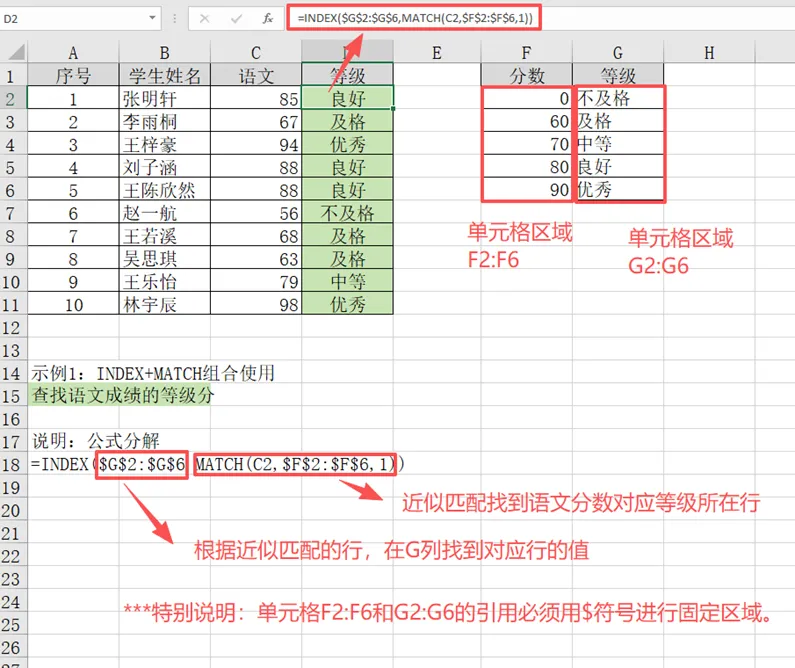Click score cell 94

[256, 144]
